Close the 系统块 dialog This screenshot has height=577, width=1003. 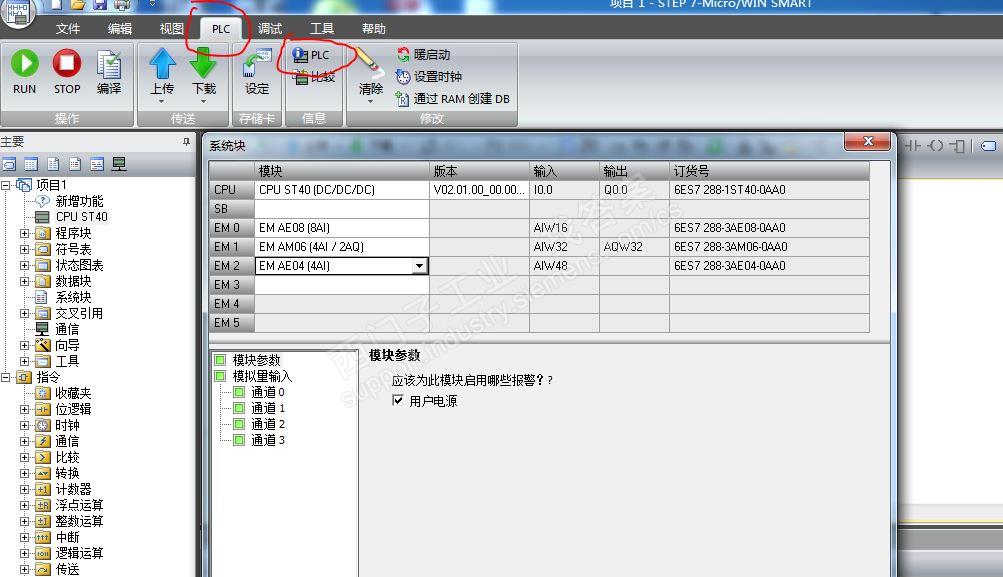click(x=867, y=141)
